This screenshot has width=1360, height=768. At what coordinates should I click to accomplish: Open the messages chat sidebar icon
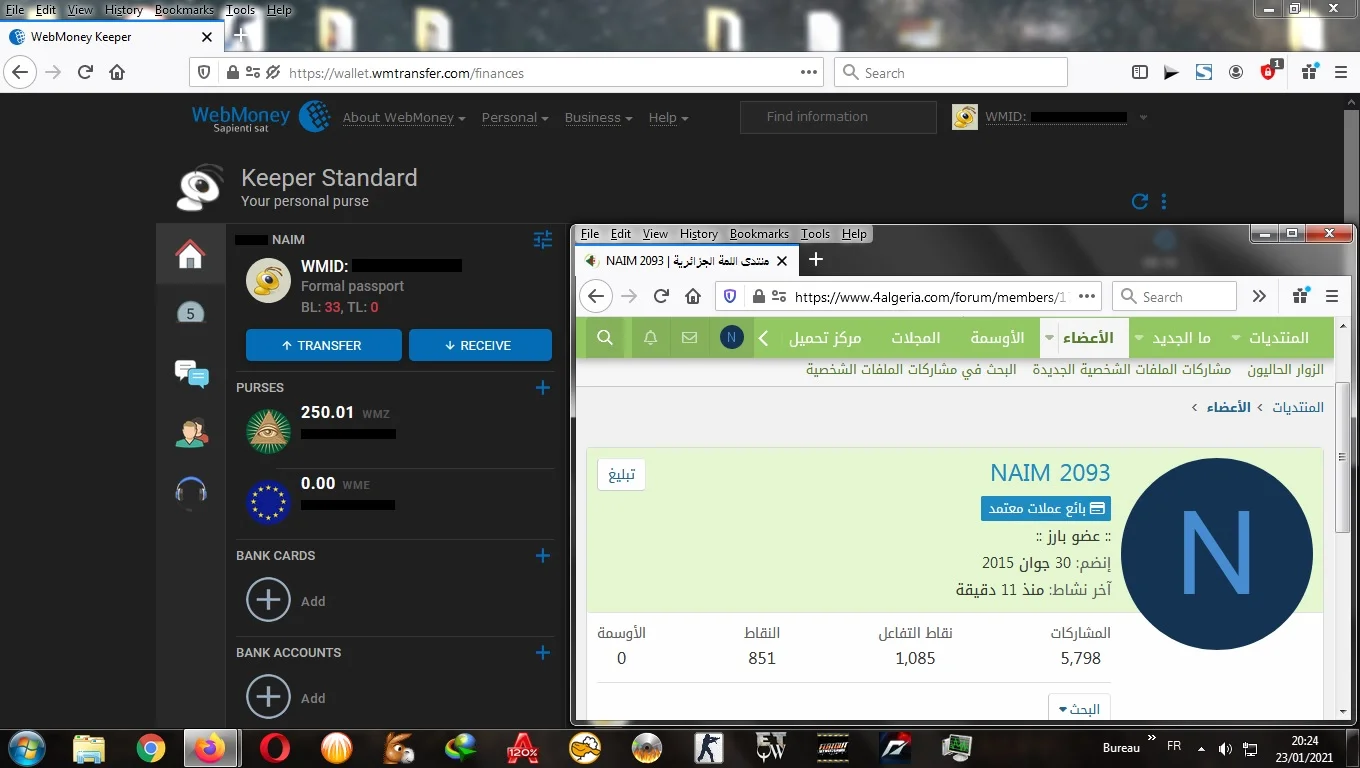[x=191, y=373]
